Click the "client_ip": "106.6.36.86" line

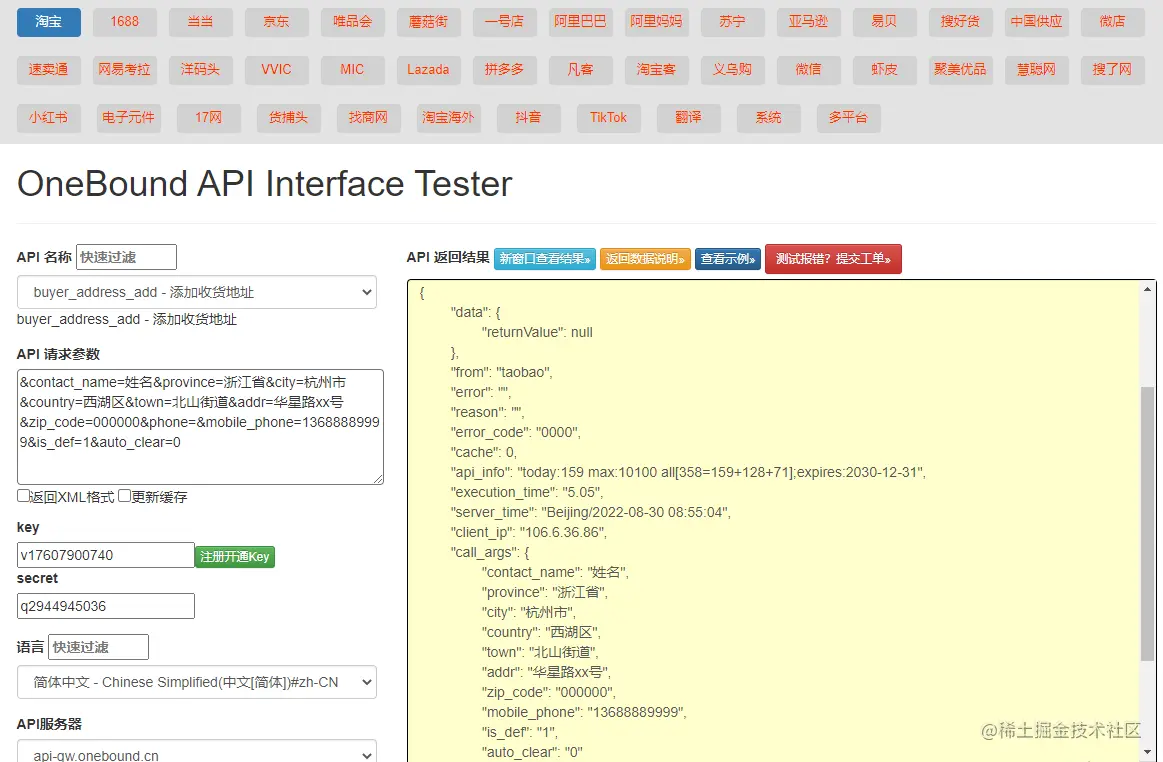tap(528, 532)
